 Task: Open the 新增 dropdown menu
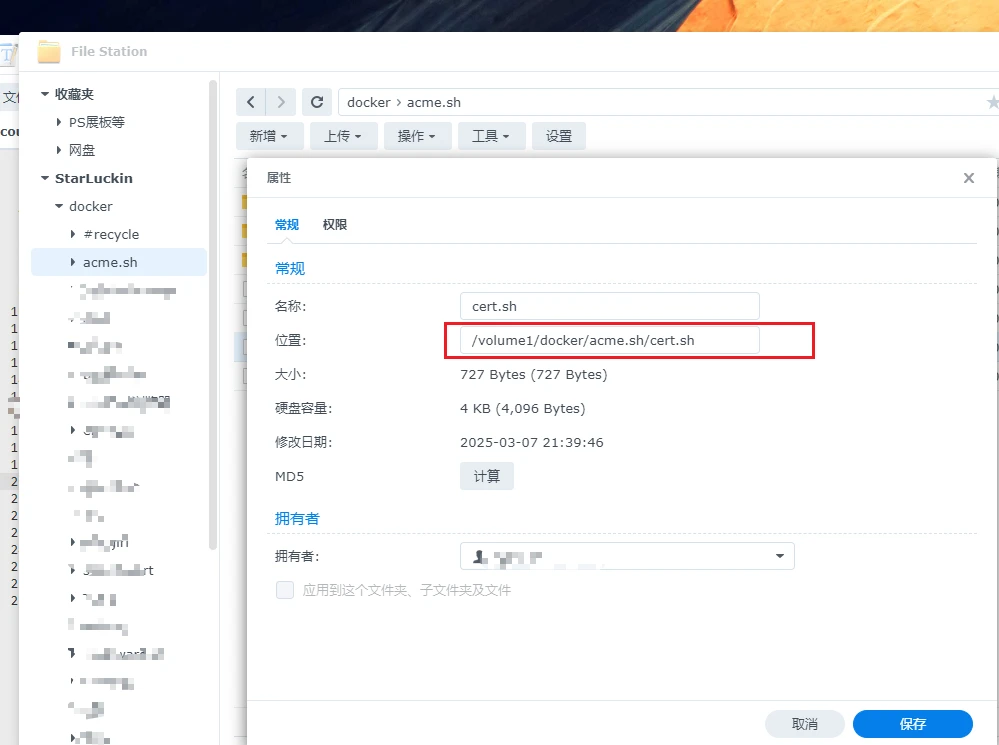[268, 136]
